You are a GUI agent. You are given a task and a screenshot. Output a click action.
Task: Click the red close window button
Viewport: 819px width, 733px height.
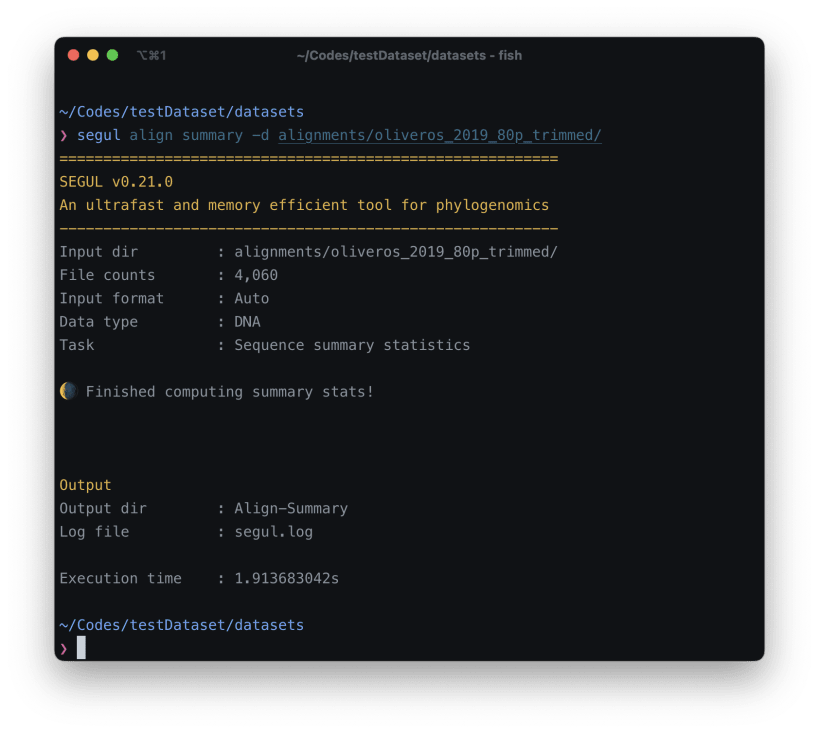(x=73, y=55)
